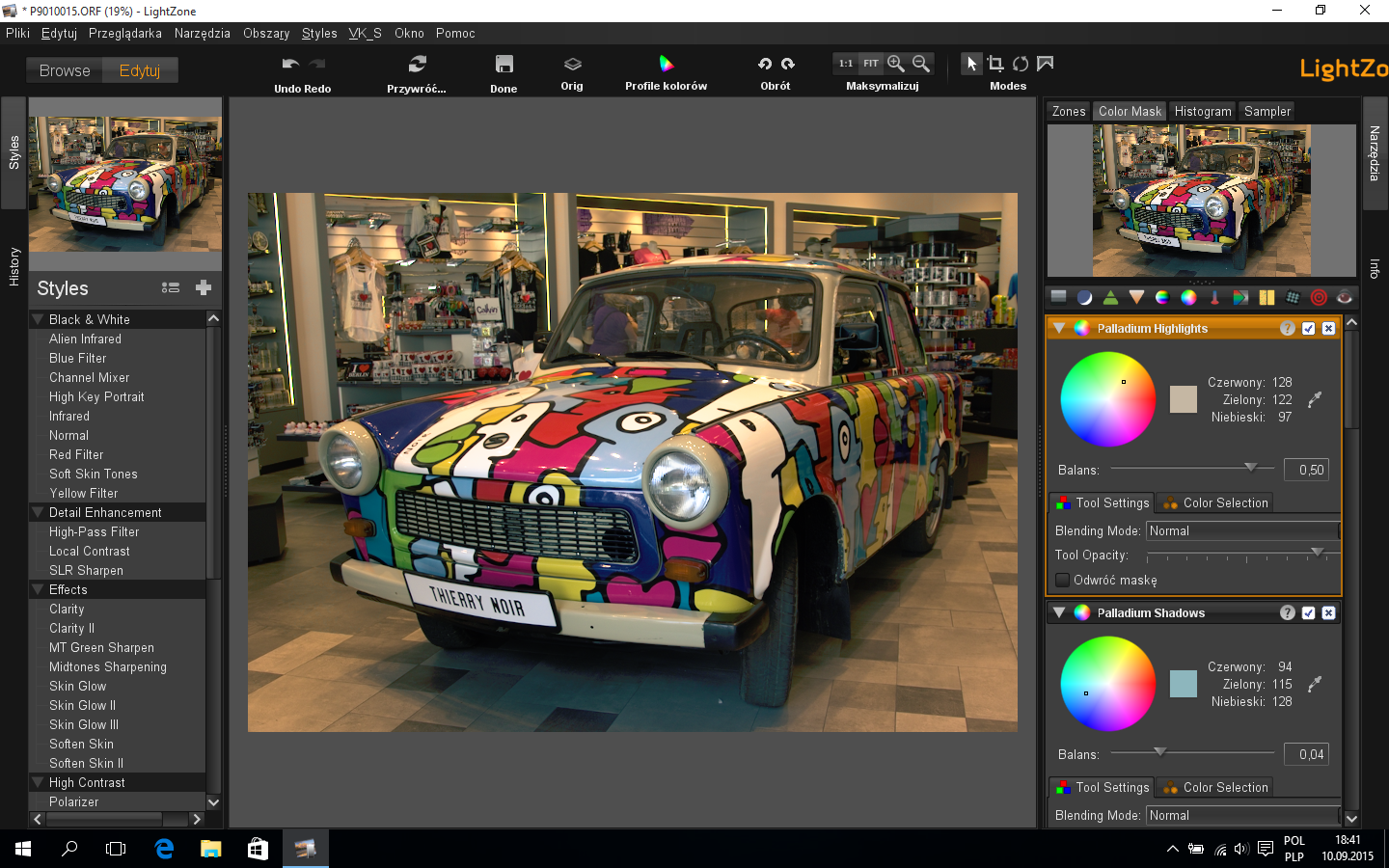The height and width of the screenshot is (868, 1389).
Task: Collapse the Palladium Shadows tool panel
Action: (1059, 613)
